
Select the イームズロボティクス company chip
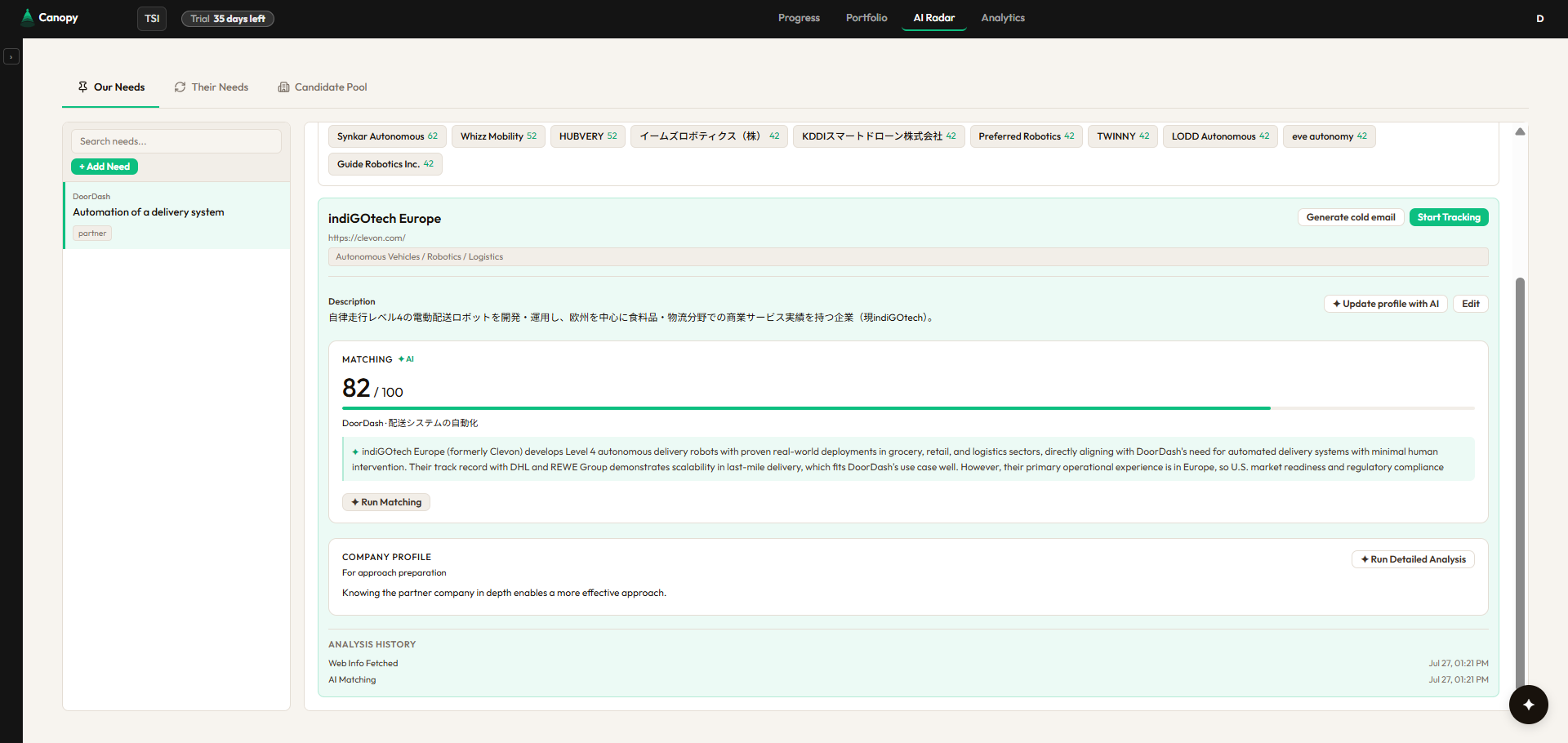point(709,136)
